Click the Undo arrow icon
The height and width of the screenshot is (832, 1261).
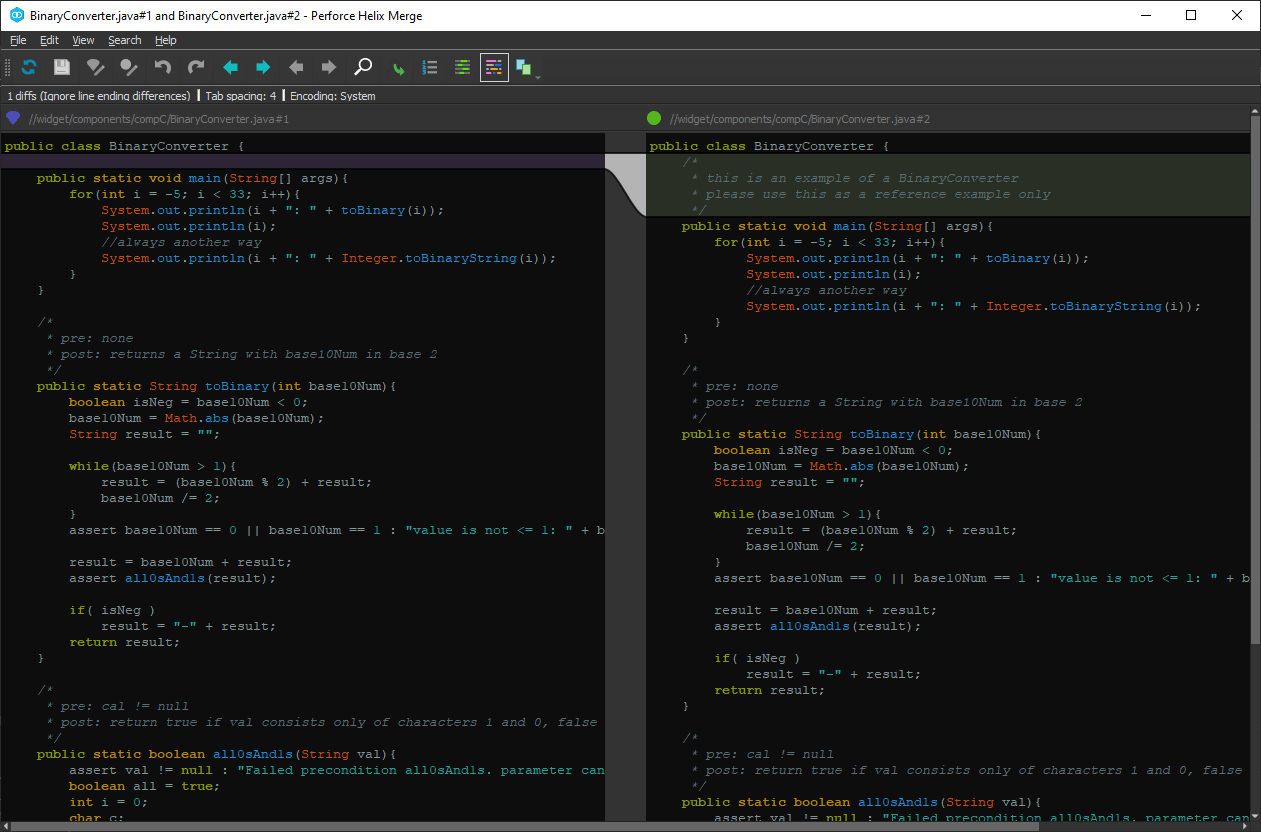(163, 67)
